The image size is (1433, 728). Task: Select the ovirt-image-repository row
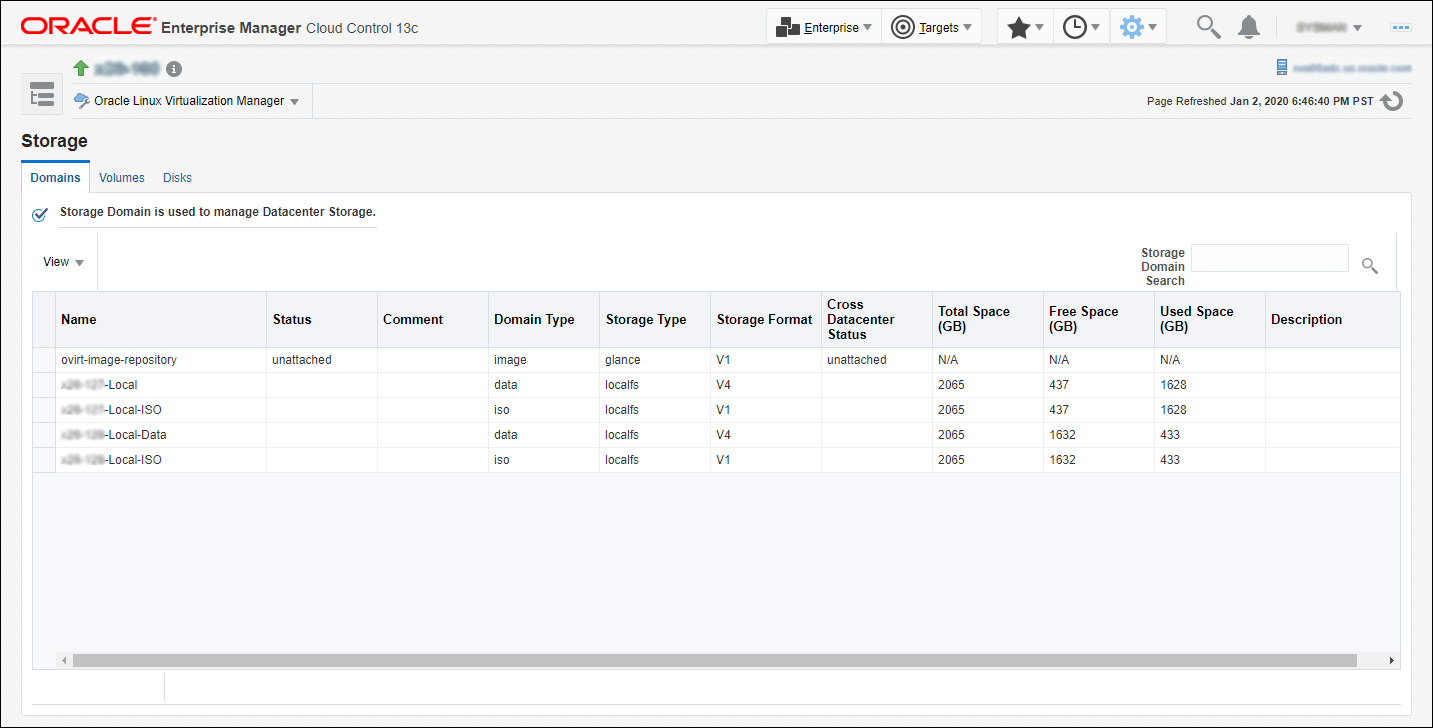(716, 360)
